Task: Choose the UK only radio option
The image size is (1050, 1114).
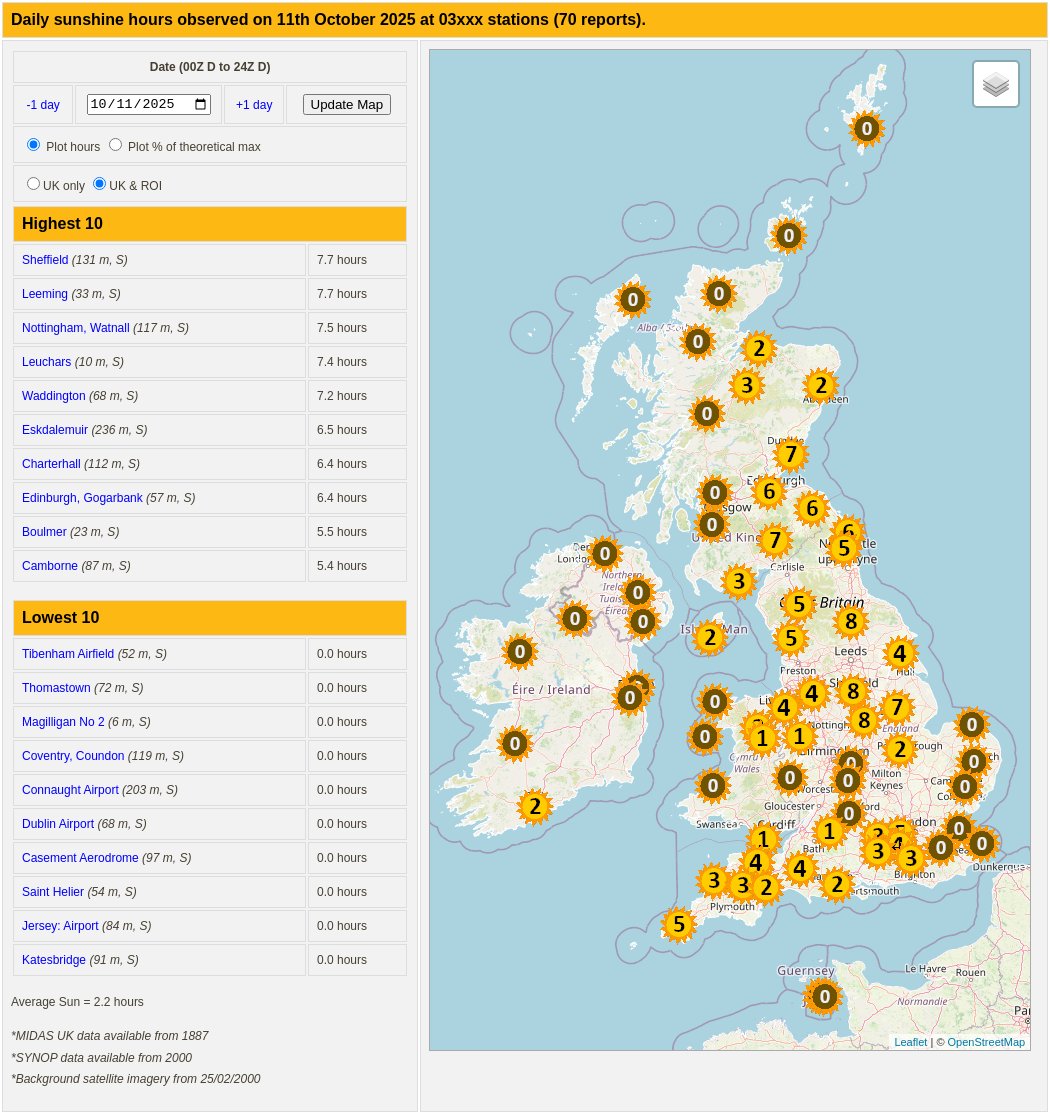Action: 33,184
